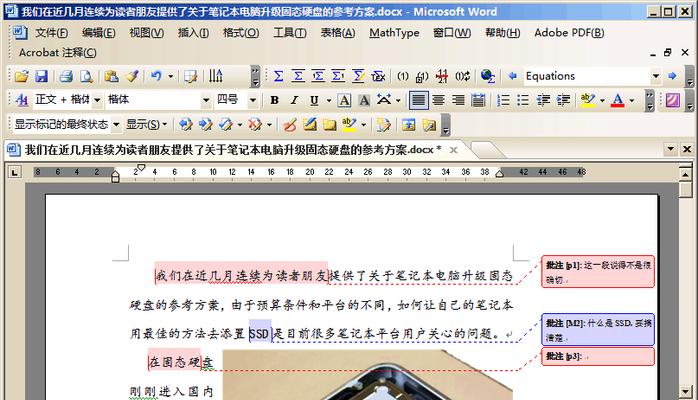Image resolution: width=698 pixels, height=400 pixels.
Task: Click Previous change icon in Reviewing toolbar
Action: tap(185, 125)
